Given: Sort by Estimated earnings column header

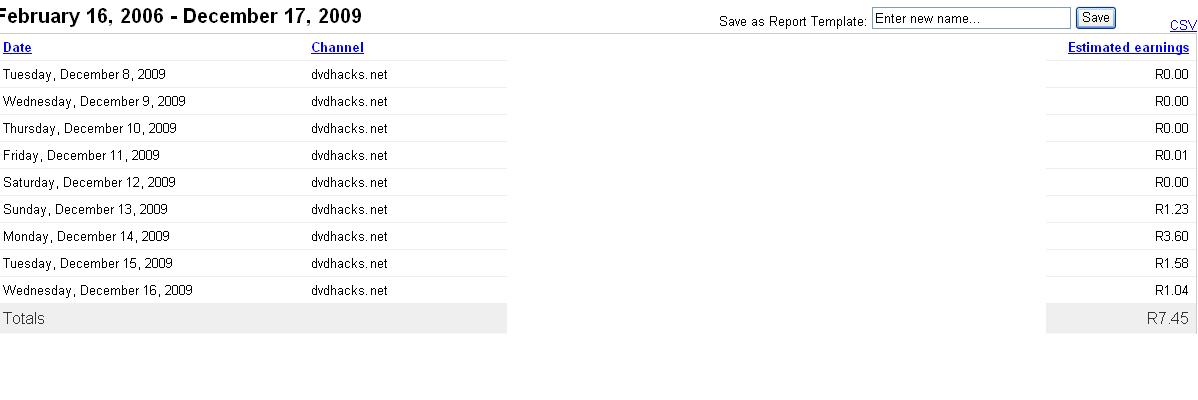Looking at the screenshot, I should tap(1128, 47).
